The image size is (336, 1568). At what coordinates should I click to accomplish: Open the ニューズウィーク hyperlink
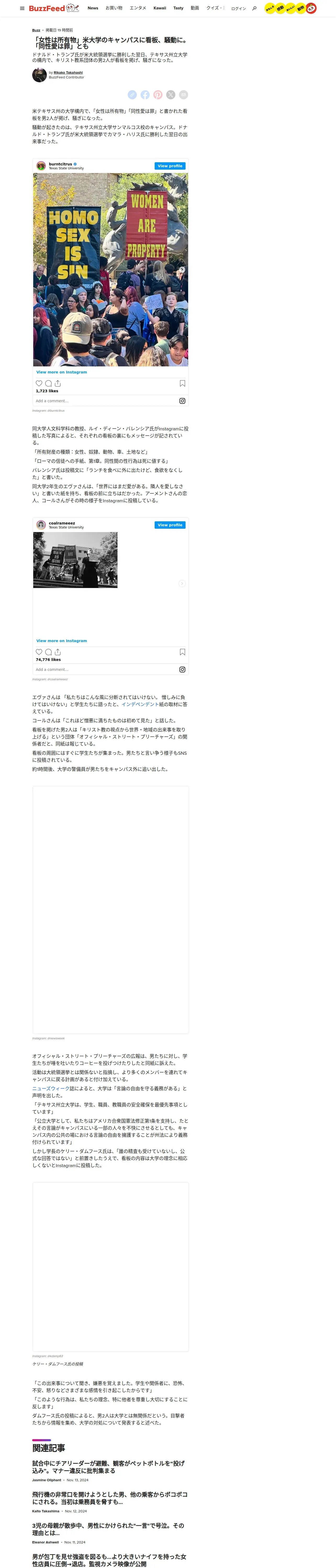pos(51,1088)
